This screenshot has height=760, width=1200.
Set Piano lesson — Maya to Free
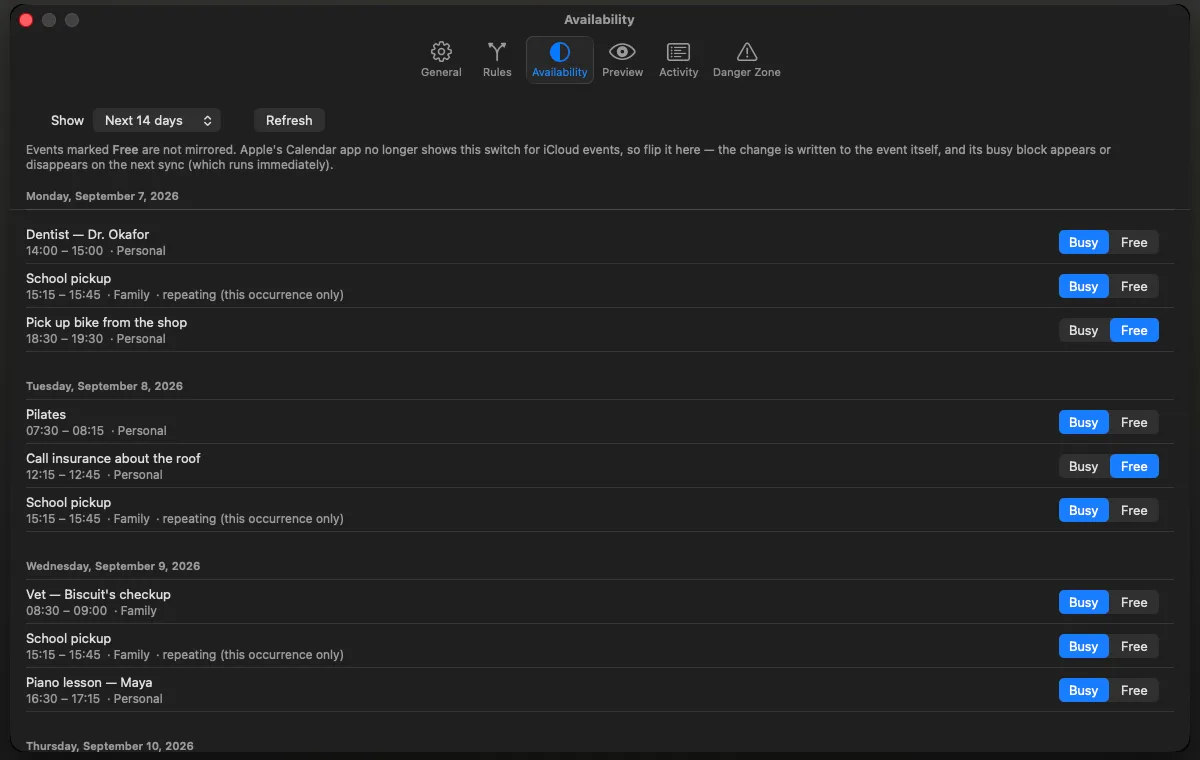point(1134,690)
